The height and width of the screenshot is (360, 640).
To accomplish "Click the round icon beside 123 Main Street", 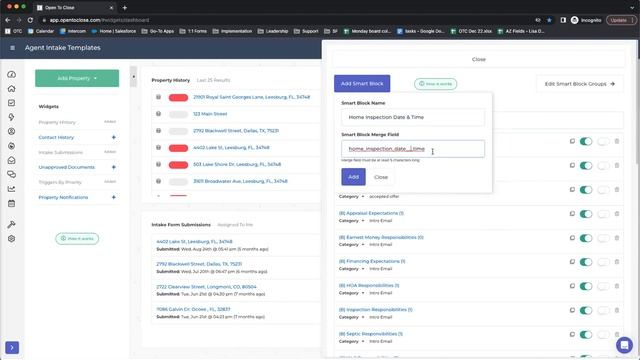I will click(x=158, y=114).
